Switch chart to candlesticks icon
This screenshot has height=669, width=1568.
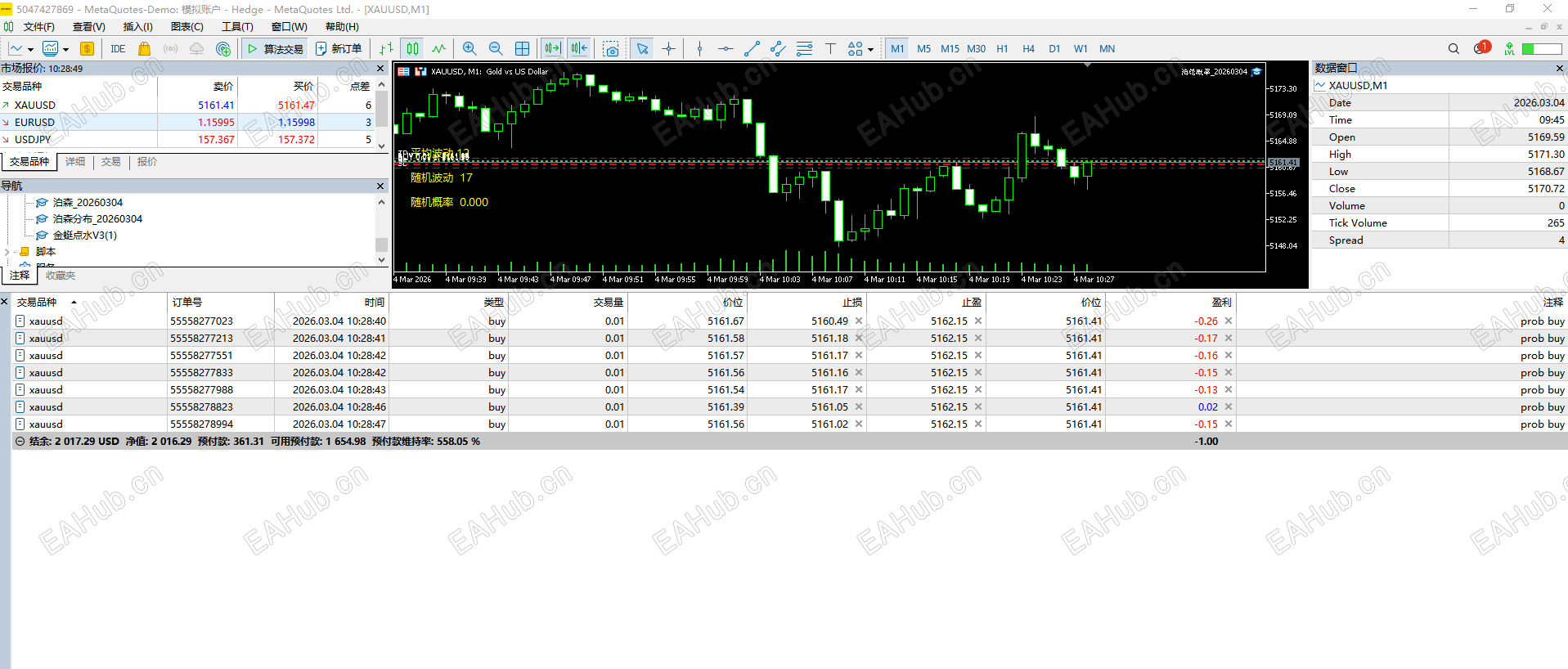click(x=413, y=49)
